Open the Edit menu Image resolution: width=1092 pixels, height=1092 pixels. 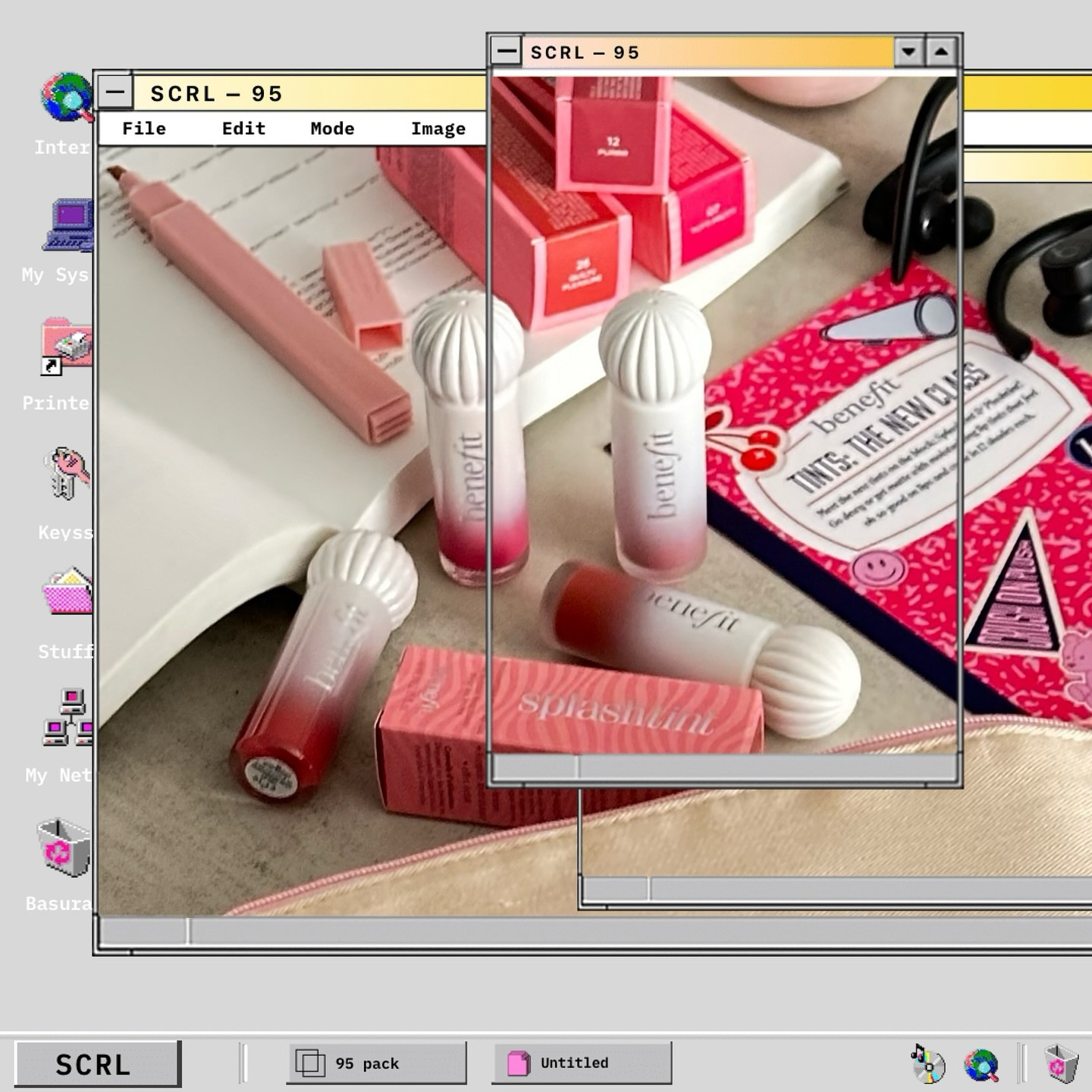(x=243, y=129)
